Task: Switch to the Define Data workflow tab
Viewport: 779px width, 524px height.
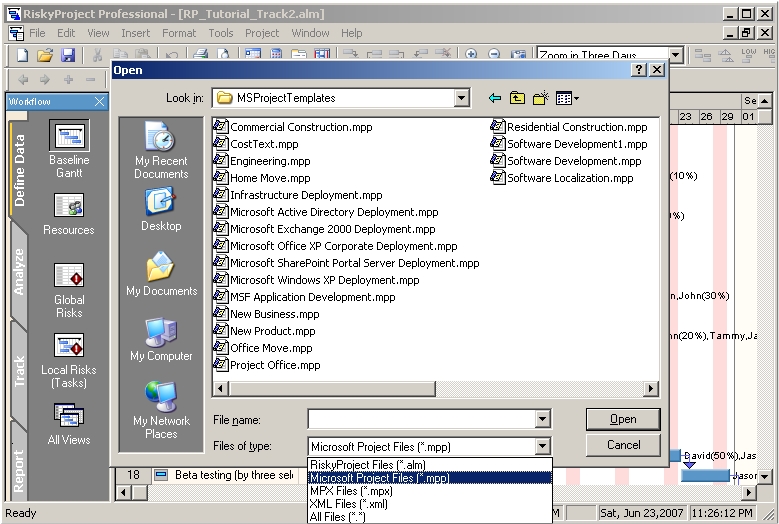Action: pyautogui.click(x=19, y=169)
